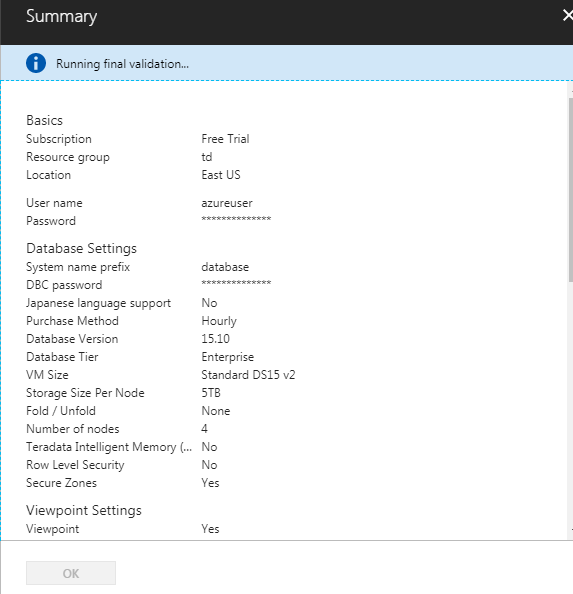Image resolution: width=573 pixels, height=594 pixels.
Task: Click the 'East US' location value
Action: [x=221, y=175]
